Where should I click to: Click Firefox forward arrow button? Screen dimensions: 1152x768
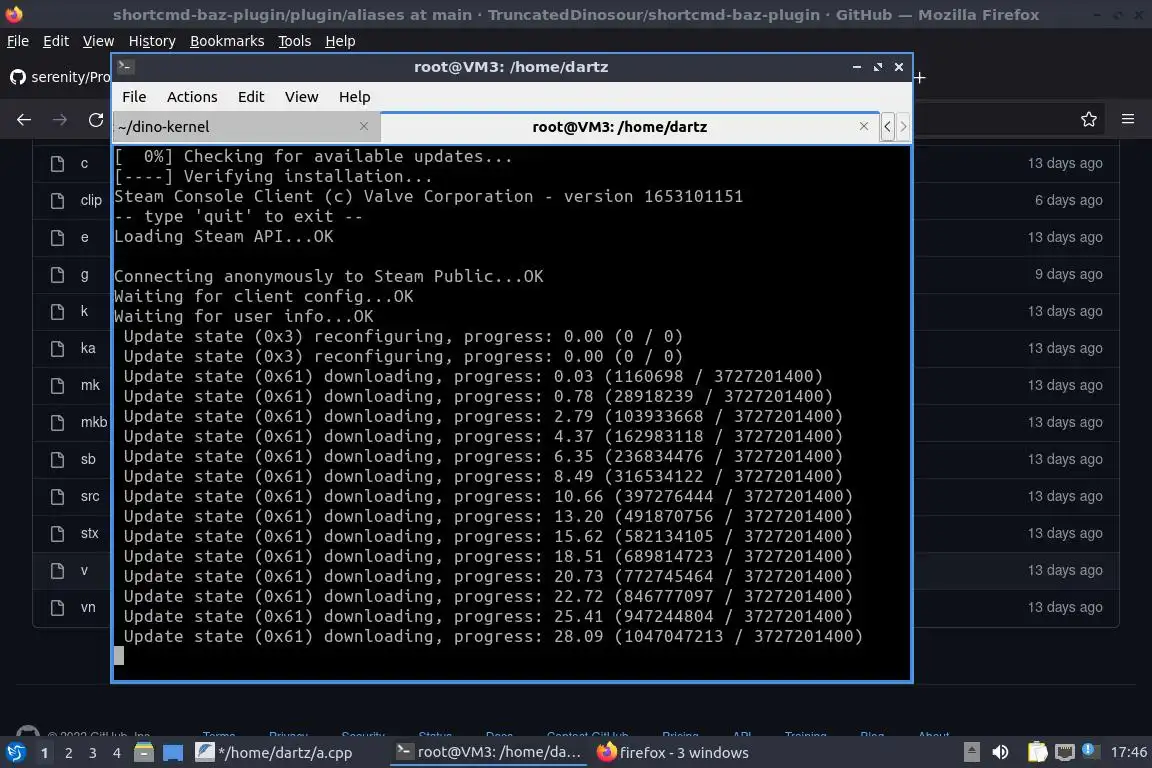click(x=60, y=120)
